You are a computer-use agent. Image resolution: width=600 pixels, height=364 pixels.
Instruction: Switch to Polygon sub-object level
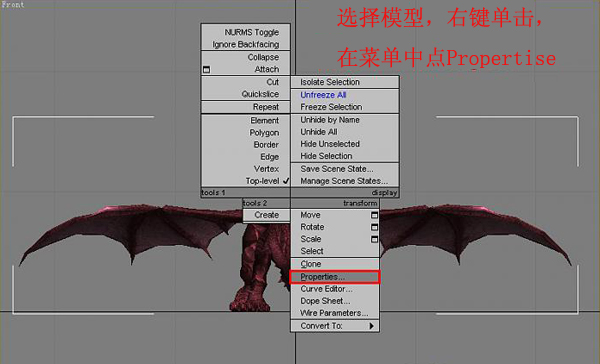tap(264, 133)
